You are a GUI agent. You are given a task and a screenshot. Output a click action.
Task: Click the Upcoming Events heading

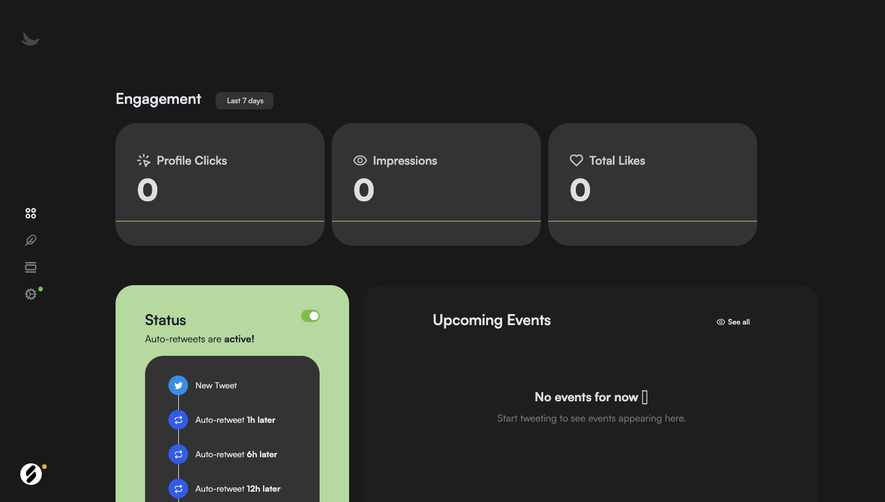[x=492, y=320]
